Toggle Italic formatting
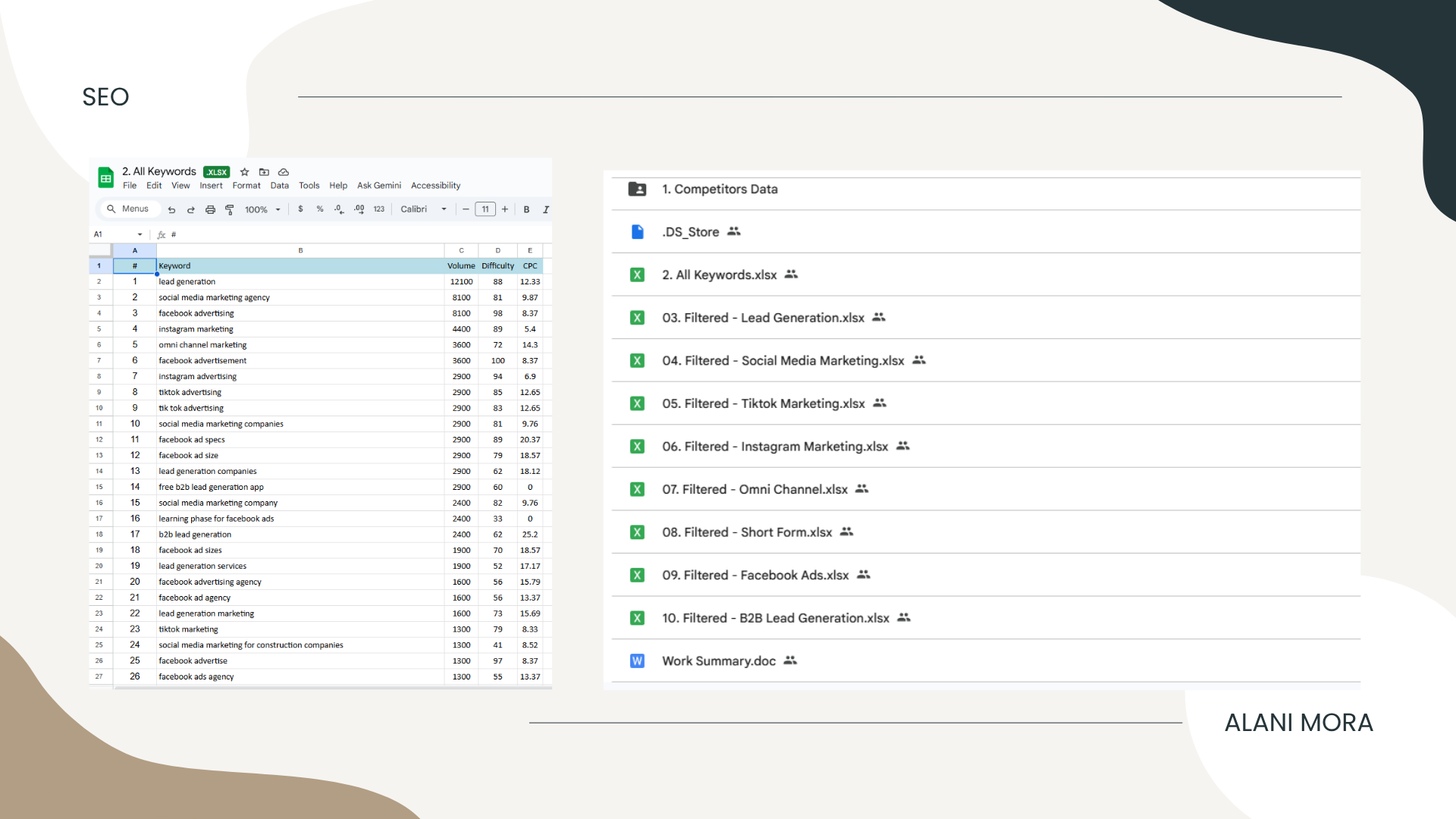1456x819 pixels. (x=545, y=209)
